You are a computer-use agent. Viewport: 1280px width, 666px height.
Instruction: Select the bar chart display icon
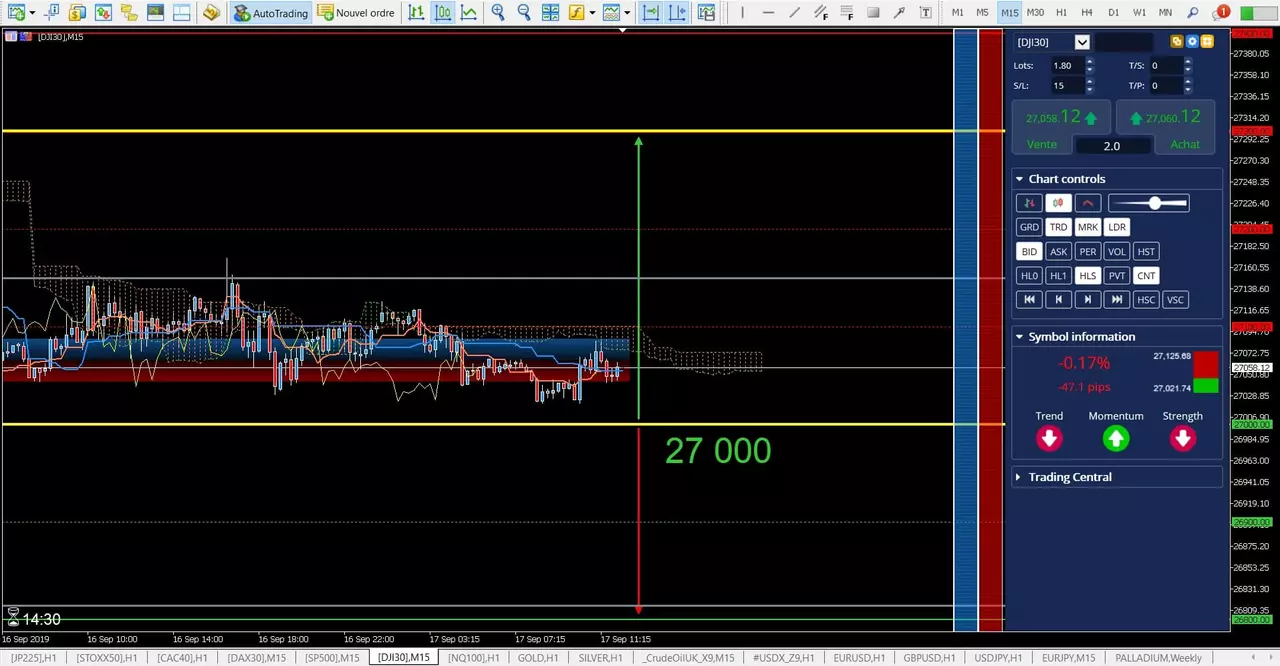[416, 13]
